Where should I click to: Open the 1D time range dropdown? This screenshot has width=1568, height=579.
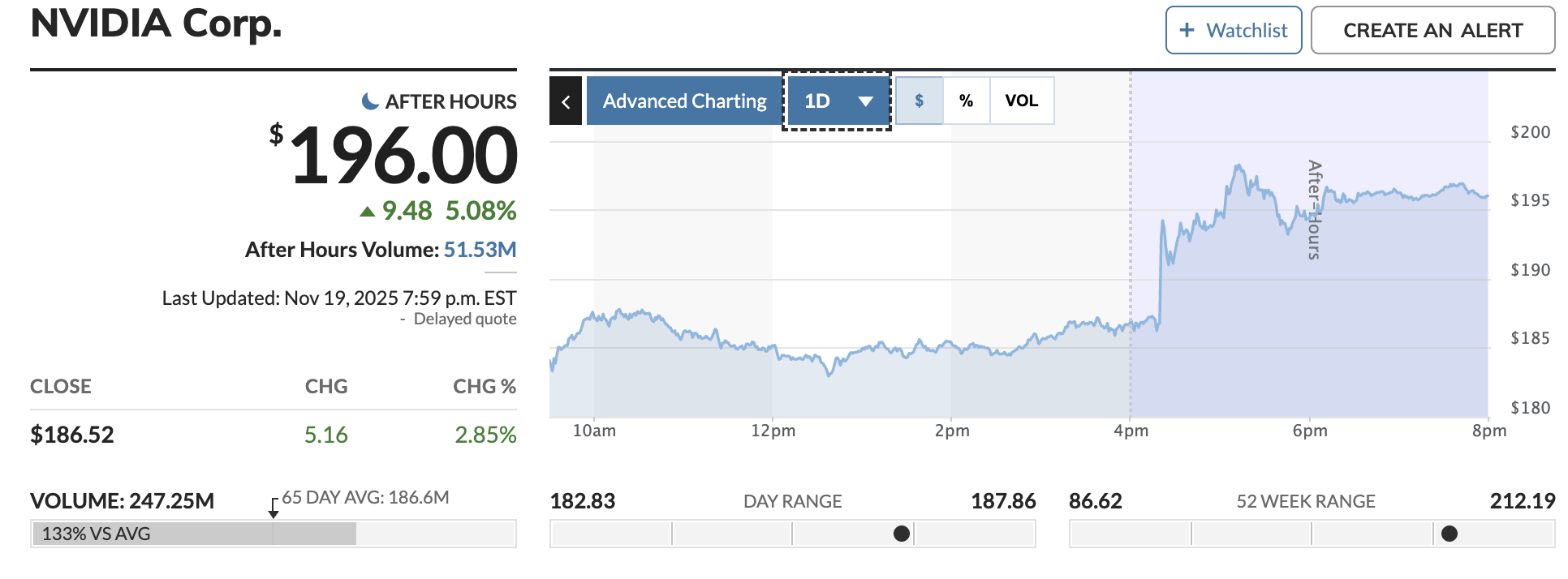[836, 101]
